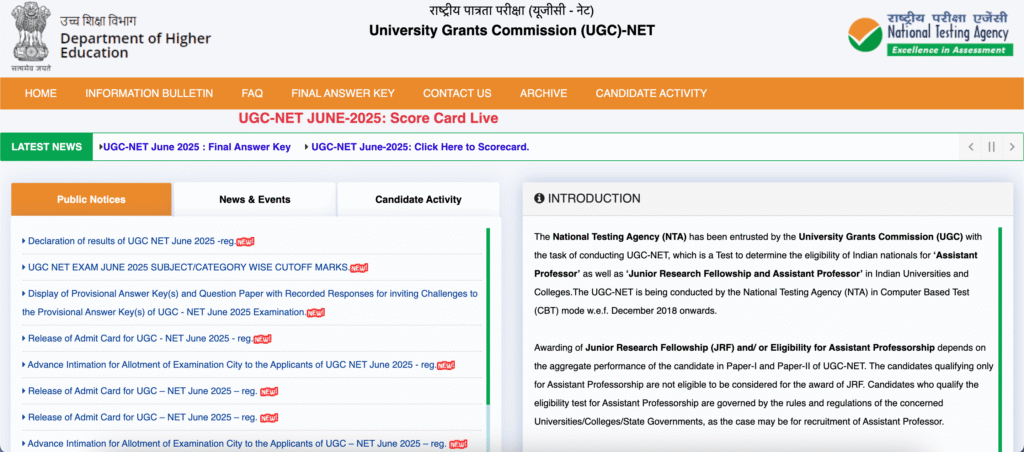
Task: Switch to Candidate Activity tab
Action: coord(418,199)
